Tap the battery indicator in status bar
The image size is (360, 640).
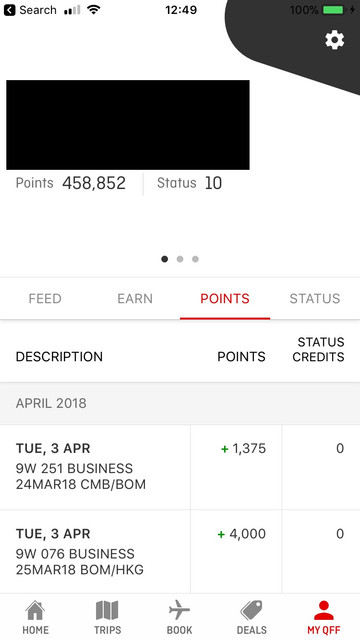(x=333, y=10)
